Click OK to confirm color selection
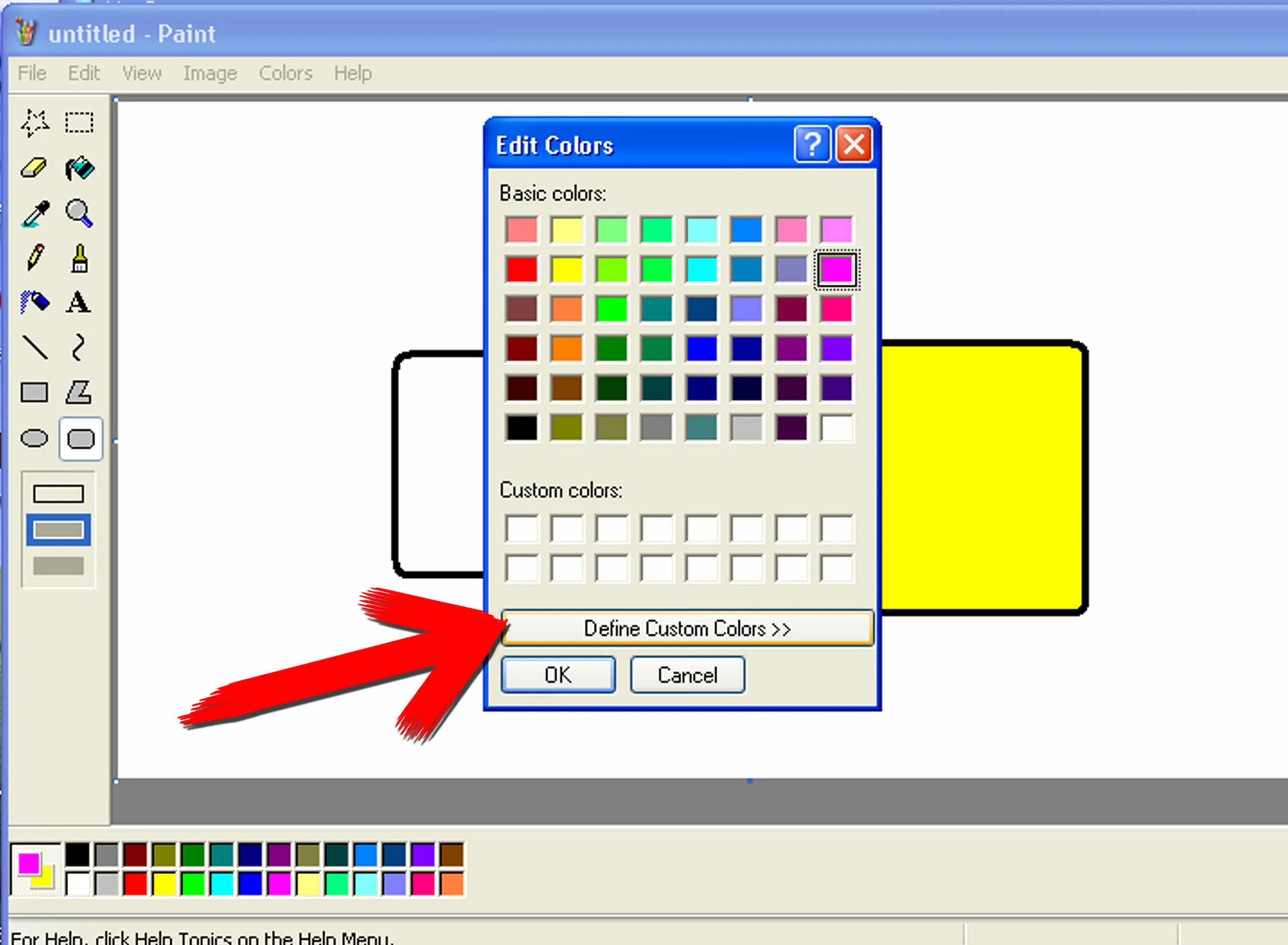Screen dimensions: 1288x945 tap(557, 674)
